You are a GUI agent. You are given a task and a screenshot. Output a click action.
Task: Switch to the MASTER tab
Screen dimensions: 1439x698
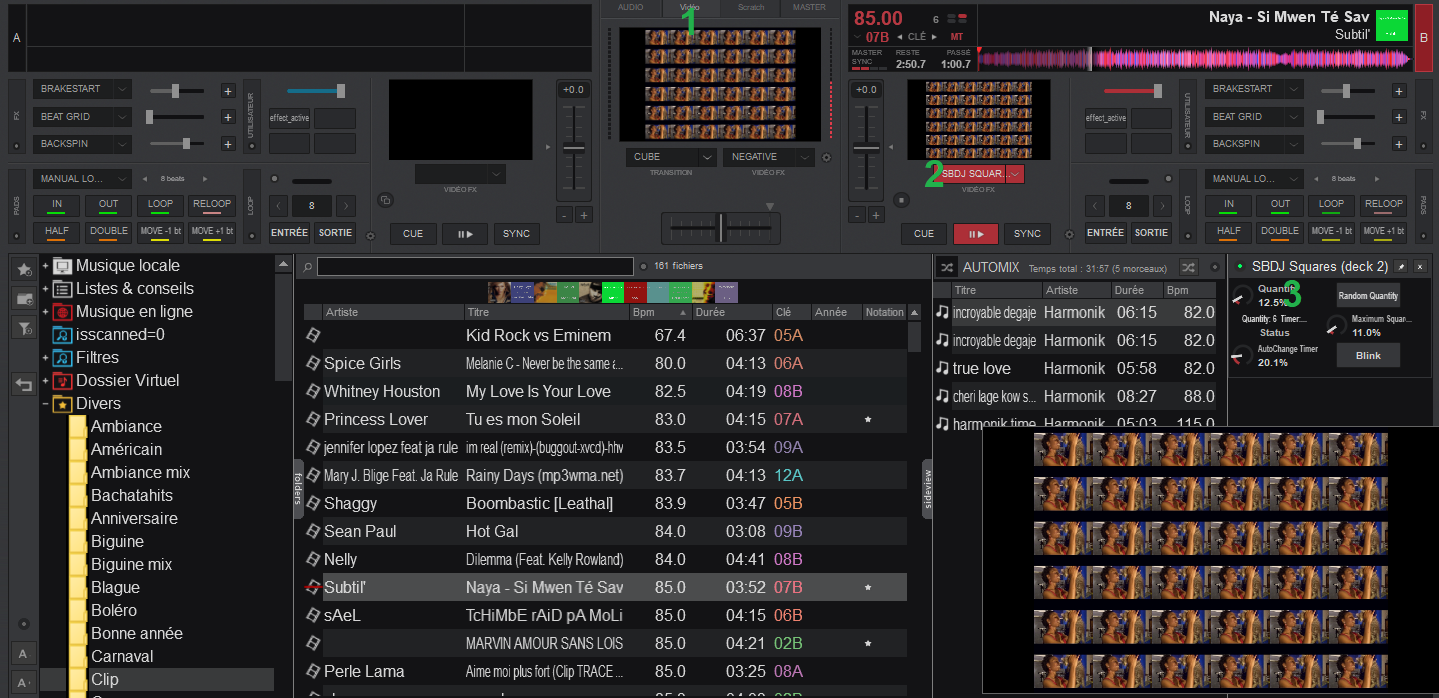tap(808, 8)
